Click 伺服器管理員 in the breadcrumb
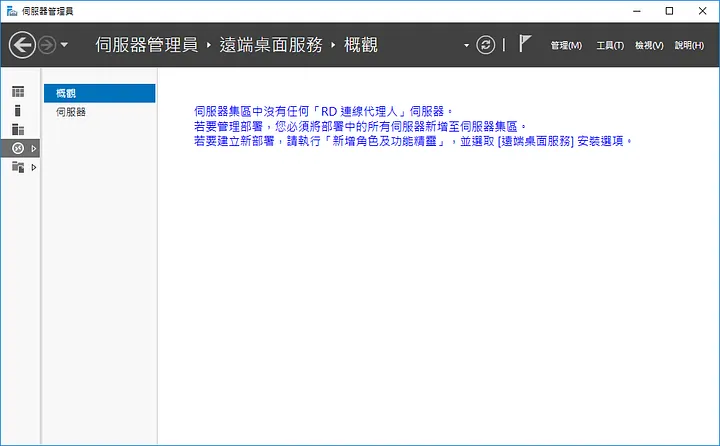 click(146, 45)
